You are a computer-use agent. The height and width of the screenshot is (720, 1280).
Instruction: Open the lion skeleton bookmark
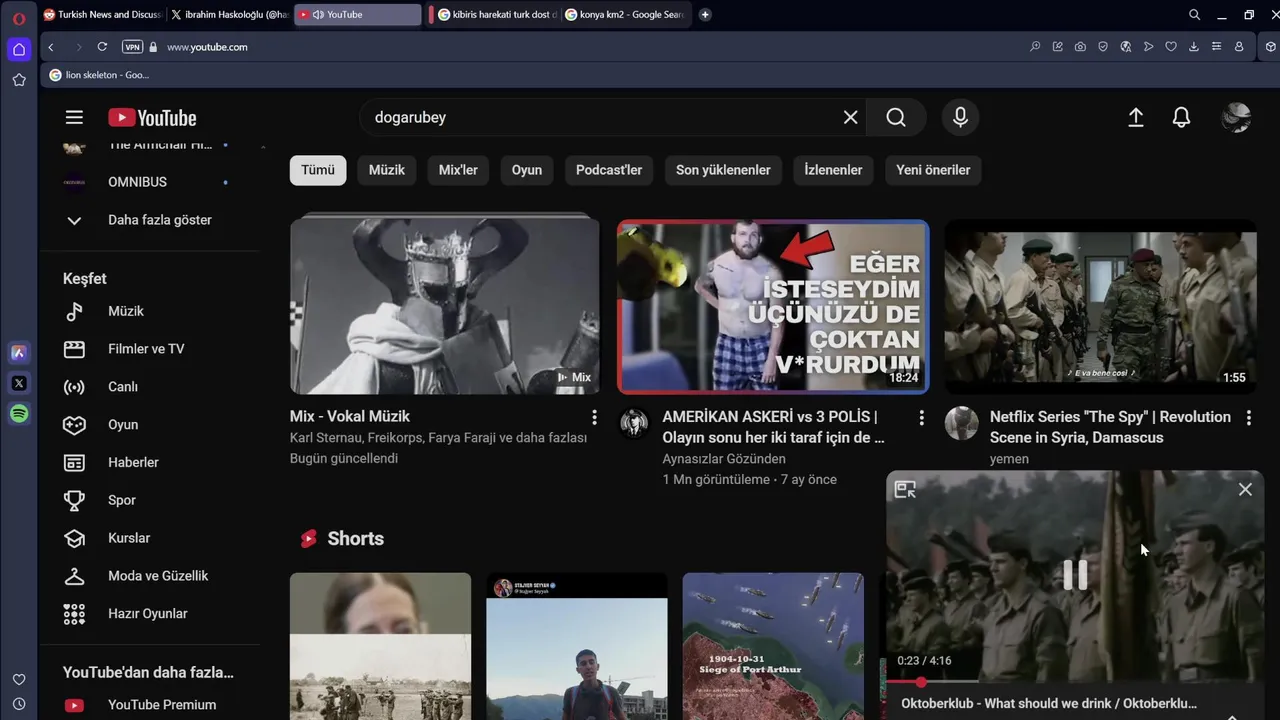(x=99, y=75)
